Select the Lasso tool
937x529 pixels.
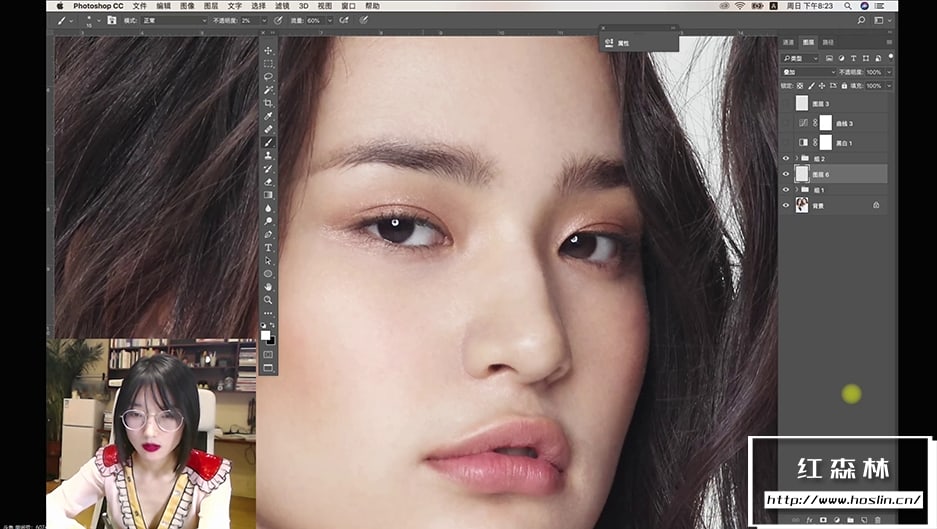[x=268, y=77]
